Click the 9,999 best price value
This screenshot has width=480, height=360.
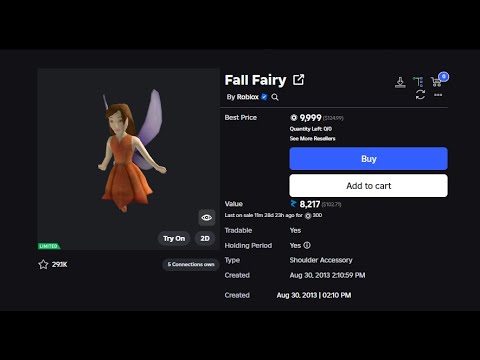310,118
